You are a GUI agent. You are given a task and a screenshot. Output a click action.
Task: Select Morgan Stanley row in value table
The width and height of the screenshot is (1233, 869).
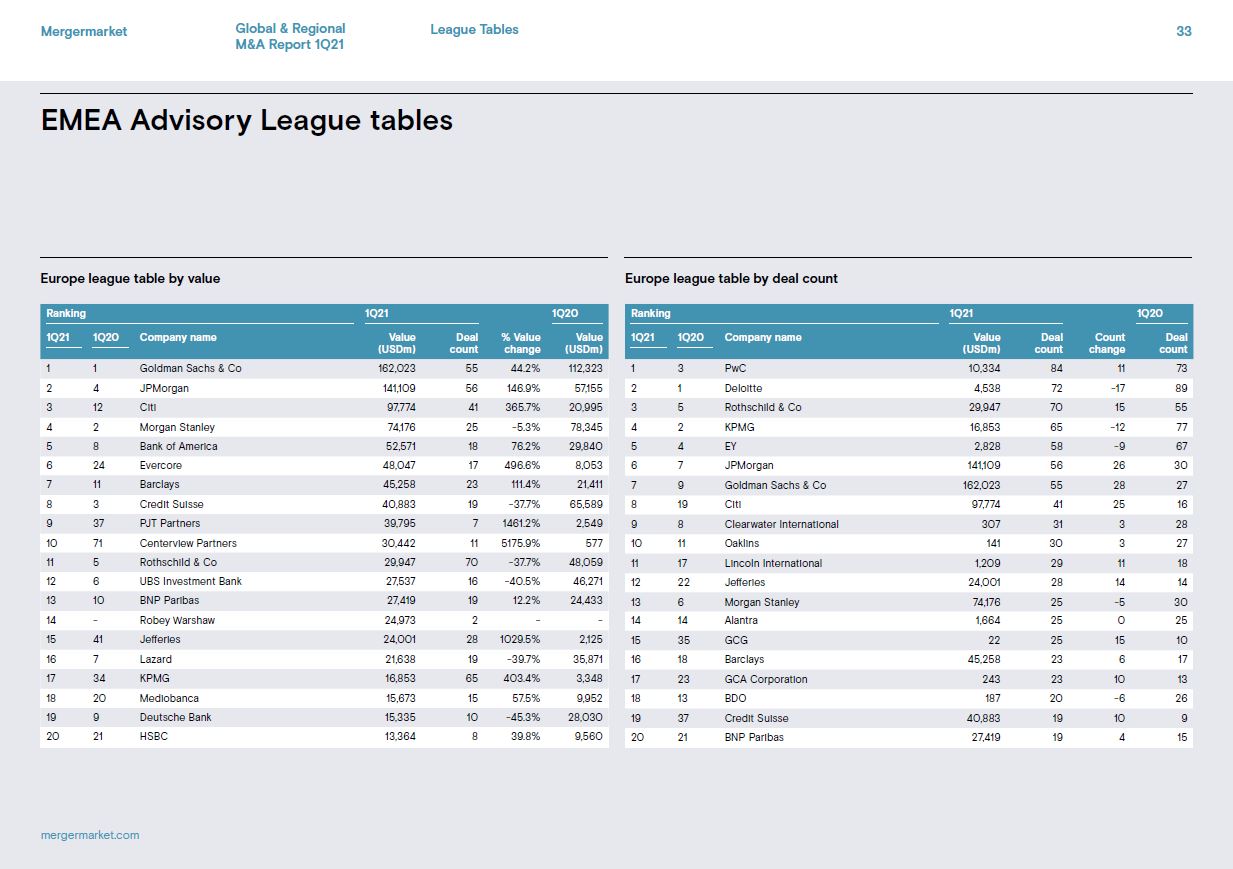pyautogui.click(x=324, y=427)
